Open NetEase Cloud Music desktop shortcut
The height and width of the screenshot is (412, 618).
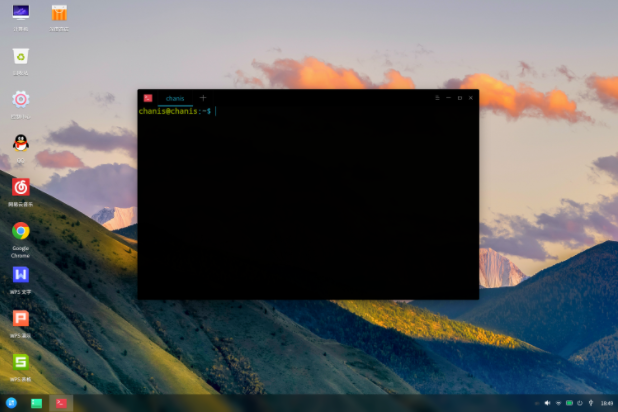coord(21,187)
